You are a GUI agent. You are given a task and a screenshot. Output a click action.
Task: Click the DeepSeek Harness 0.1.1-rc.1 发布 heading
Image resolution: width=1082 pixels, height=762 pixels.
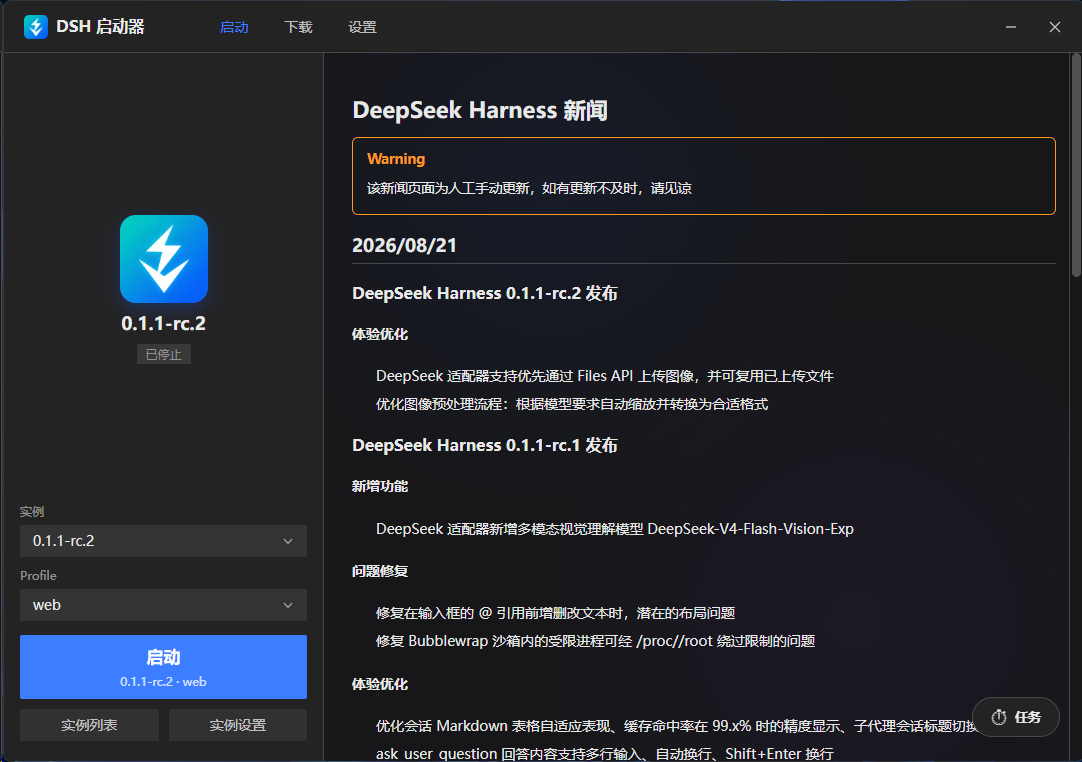click(x=484, y=445)
